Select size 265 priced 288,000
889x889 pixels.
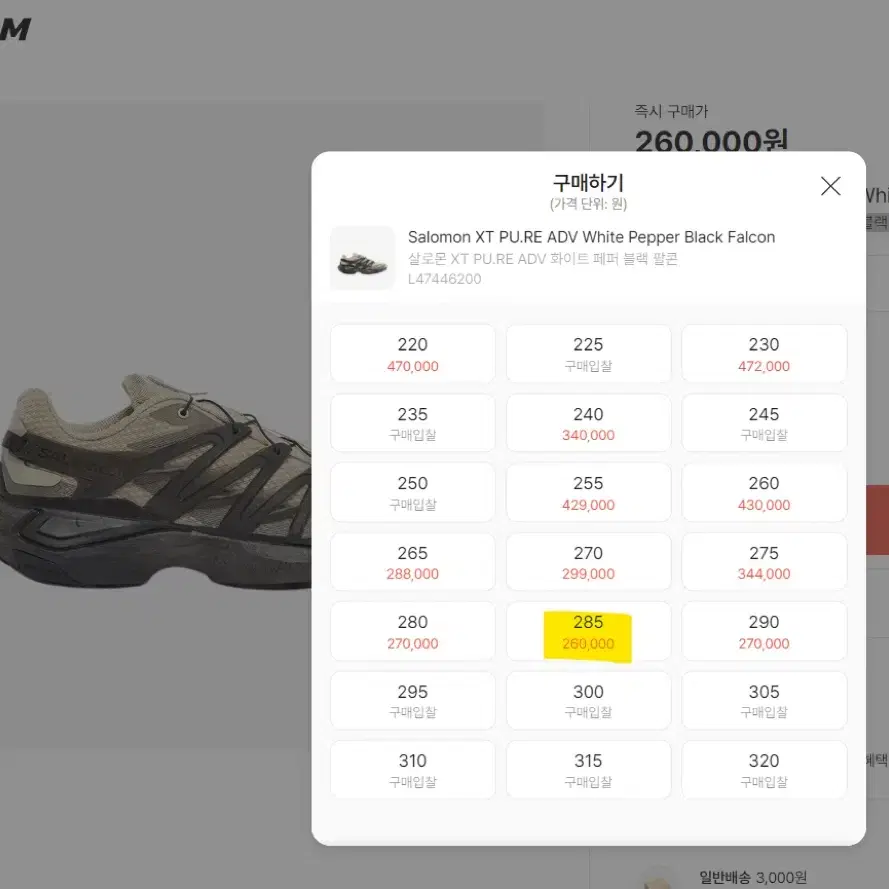click(412, 562)
